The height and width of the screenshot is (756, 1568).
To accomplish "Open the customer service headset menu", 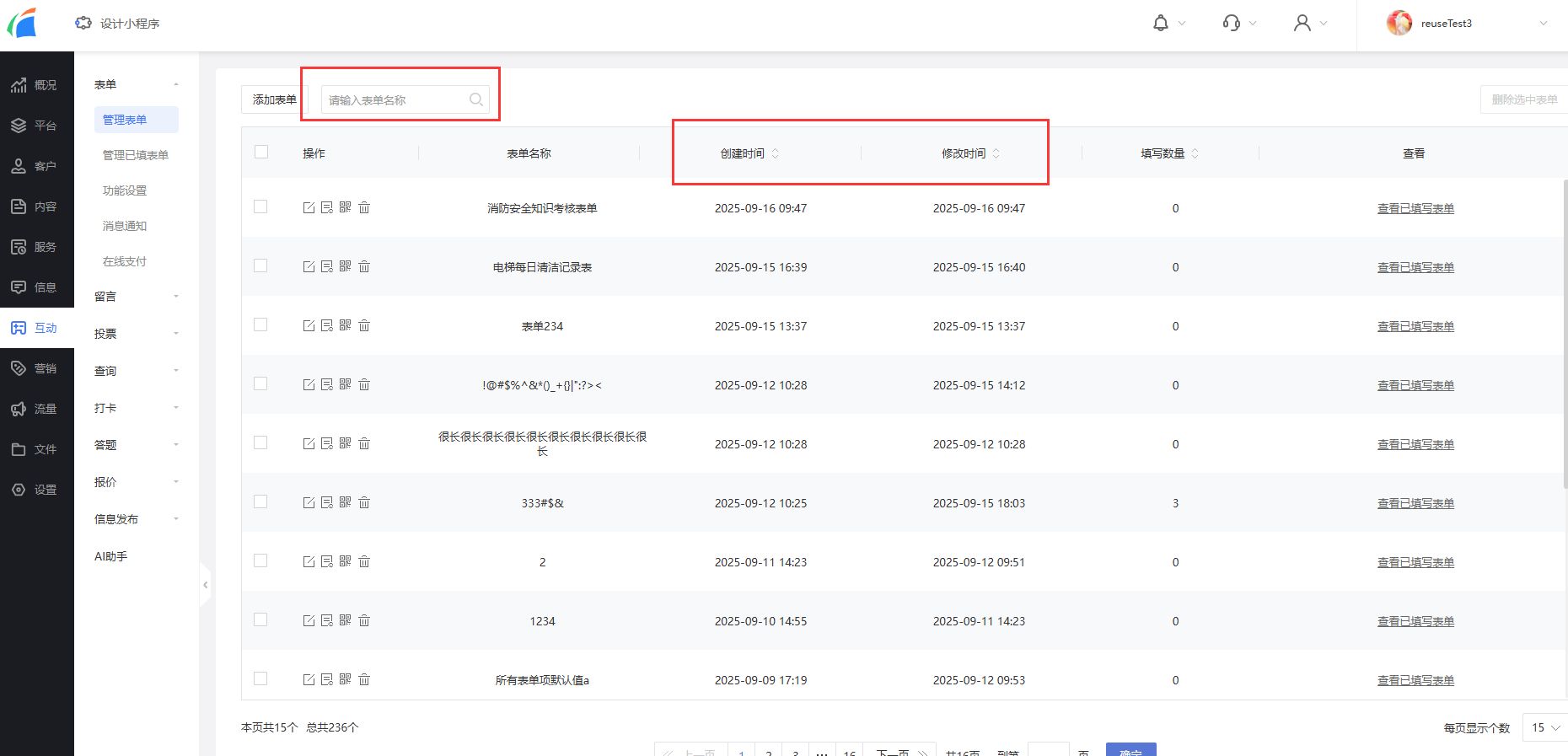I will coord(1232,24).
